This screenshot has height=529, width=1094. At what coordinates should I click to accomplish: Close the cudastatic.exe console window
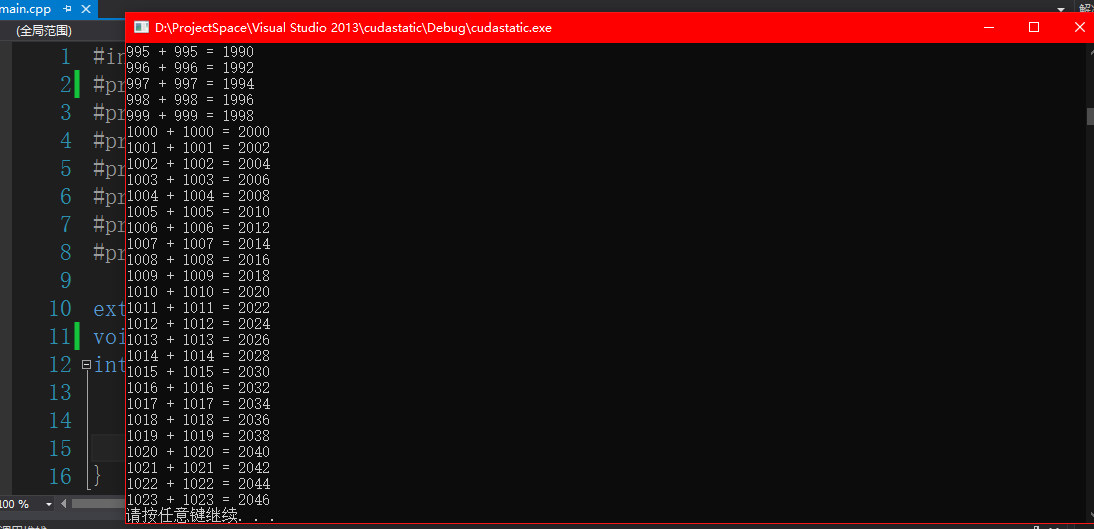tap(1079, 27)
